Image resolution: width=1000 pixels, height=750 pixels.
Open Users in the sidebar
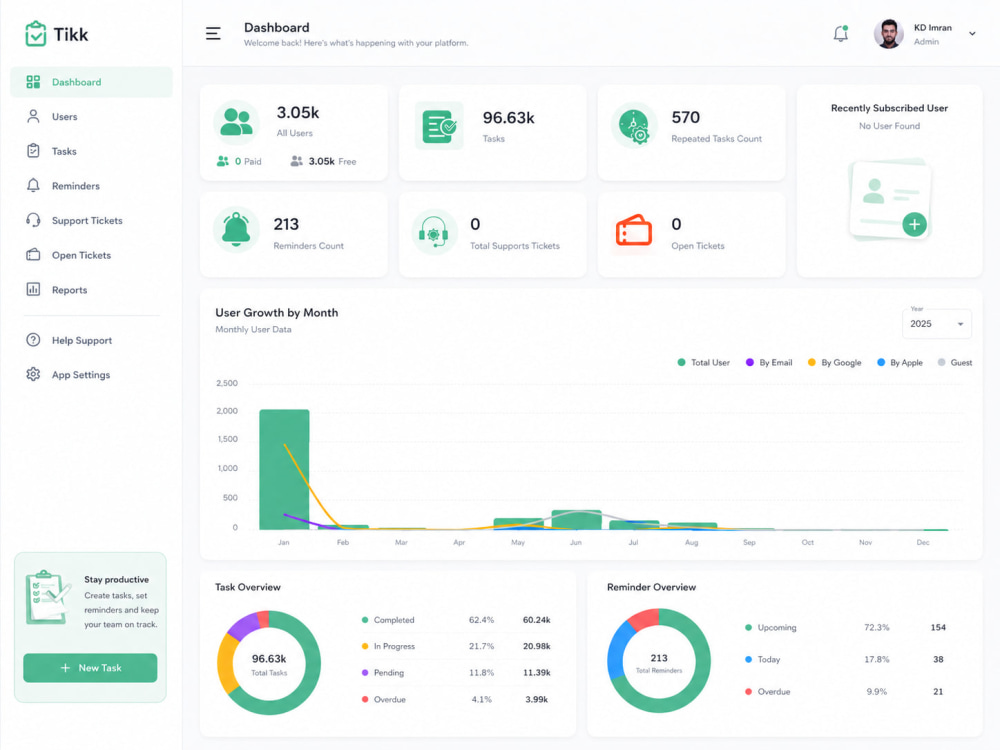click(x=91, y=117)
